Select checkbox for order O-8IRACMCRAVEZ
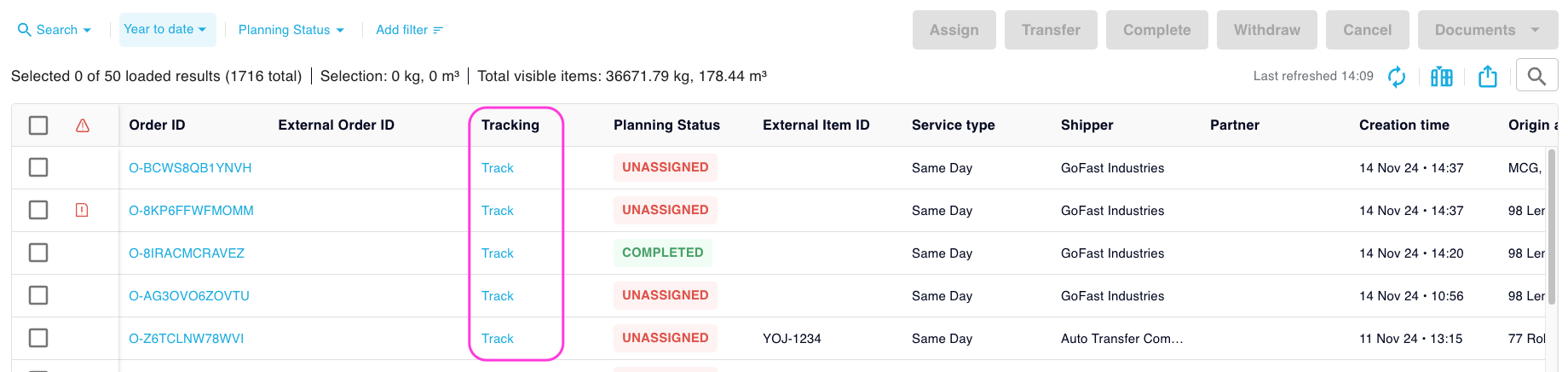This screenshot has height=372, width=1568. pyautogui.click(x=38, y=253)
